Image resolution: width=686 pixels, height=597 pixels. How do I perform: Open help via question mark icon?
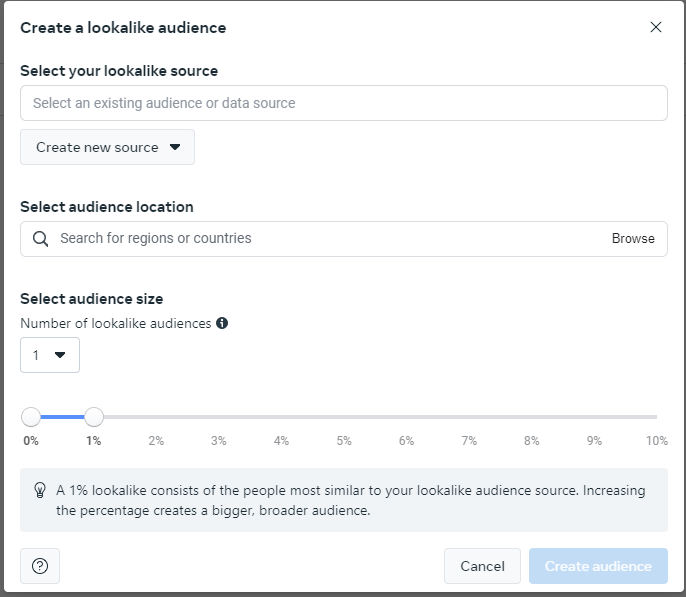pos(40,566)
